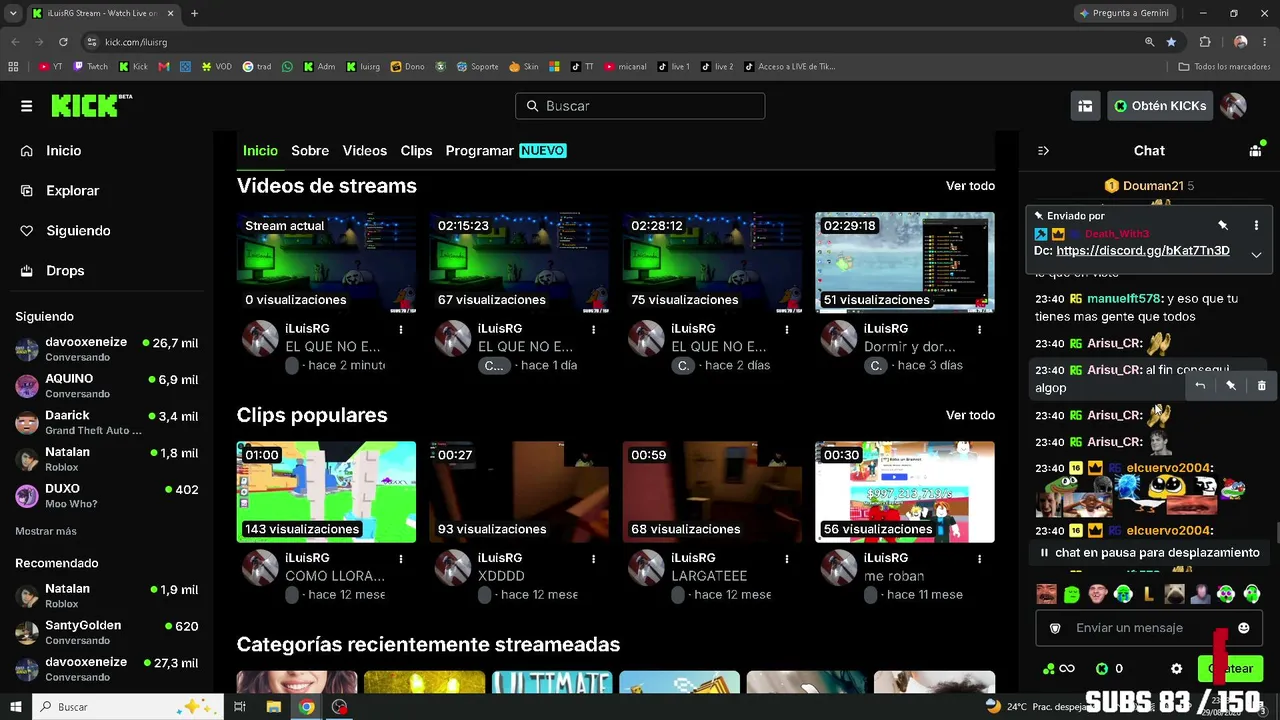
Task: Pin Arisu_CR's "al fin consegui" message
Action: [1231, 385]
